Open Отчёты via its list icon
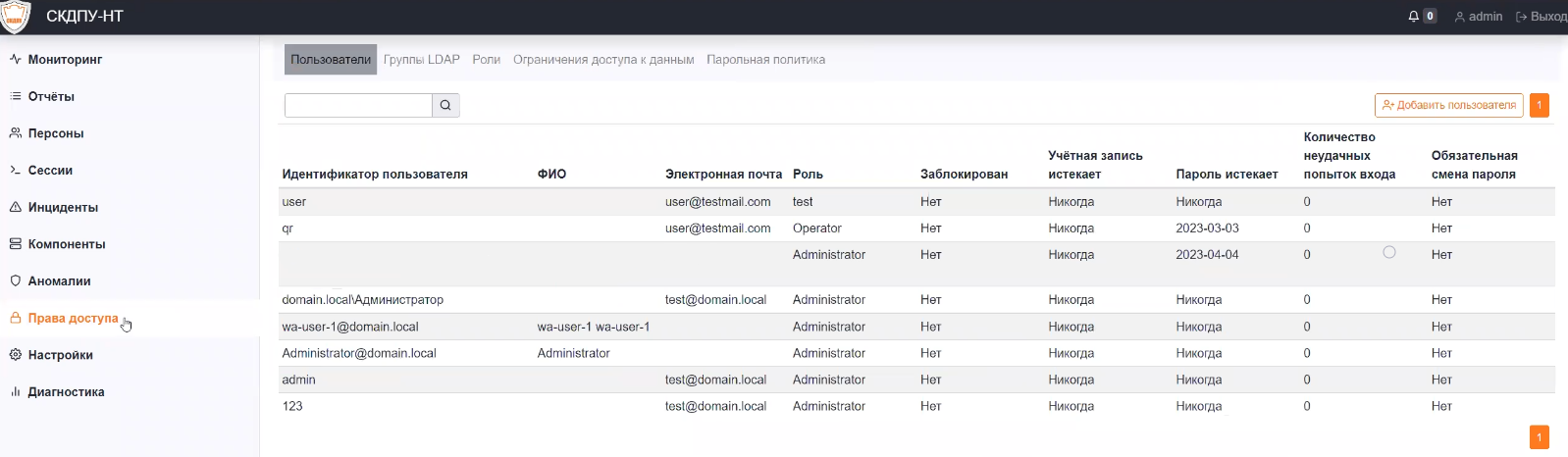The width and height of the screenshot is (1568, 457). coord(16,96)
